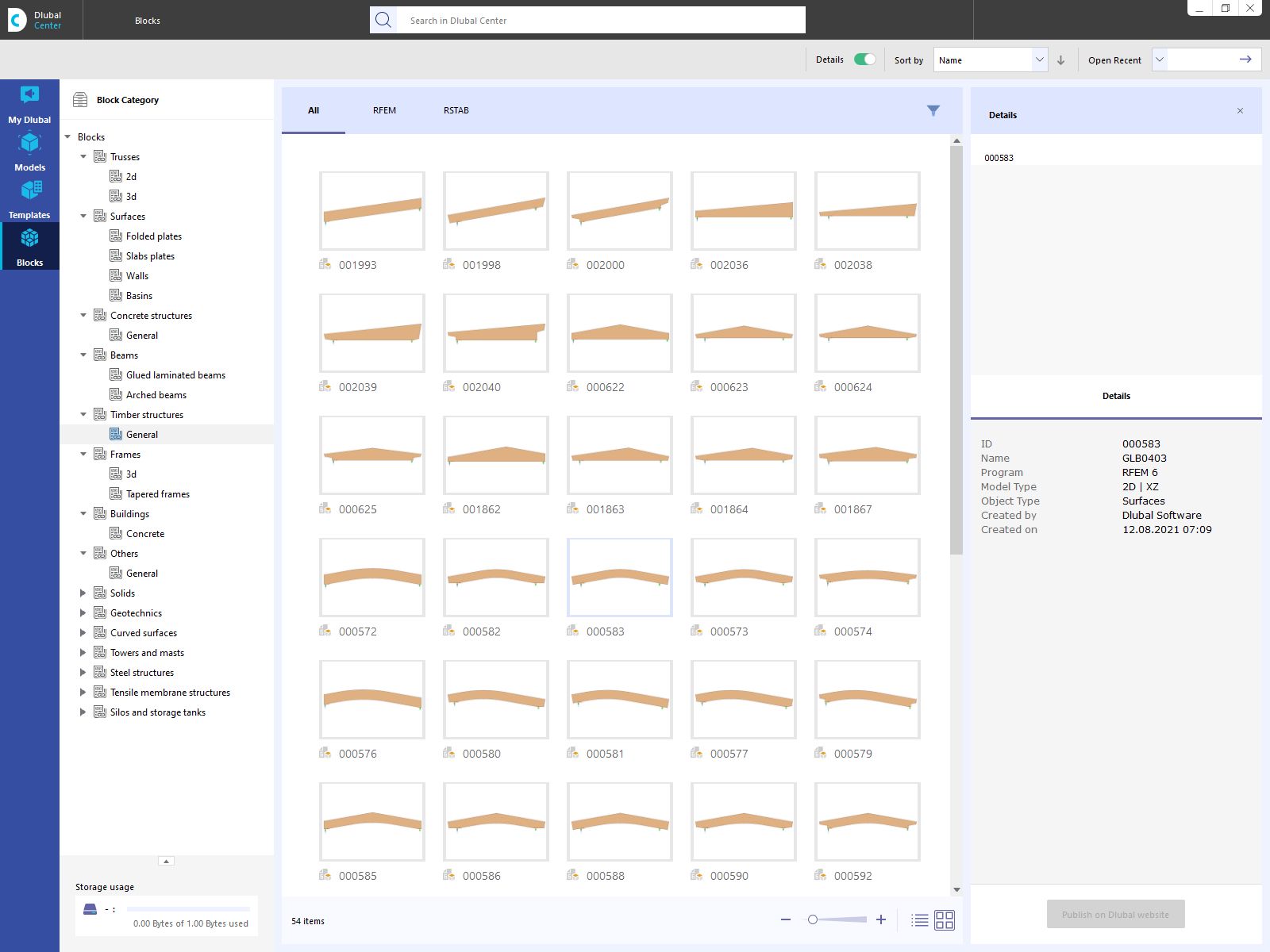1270x952 pixels.
Task: Collapse the Blocks root tree node
Action: coord(67,137)
